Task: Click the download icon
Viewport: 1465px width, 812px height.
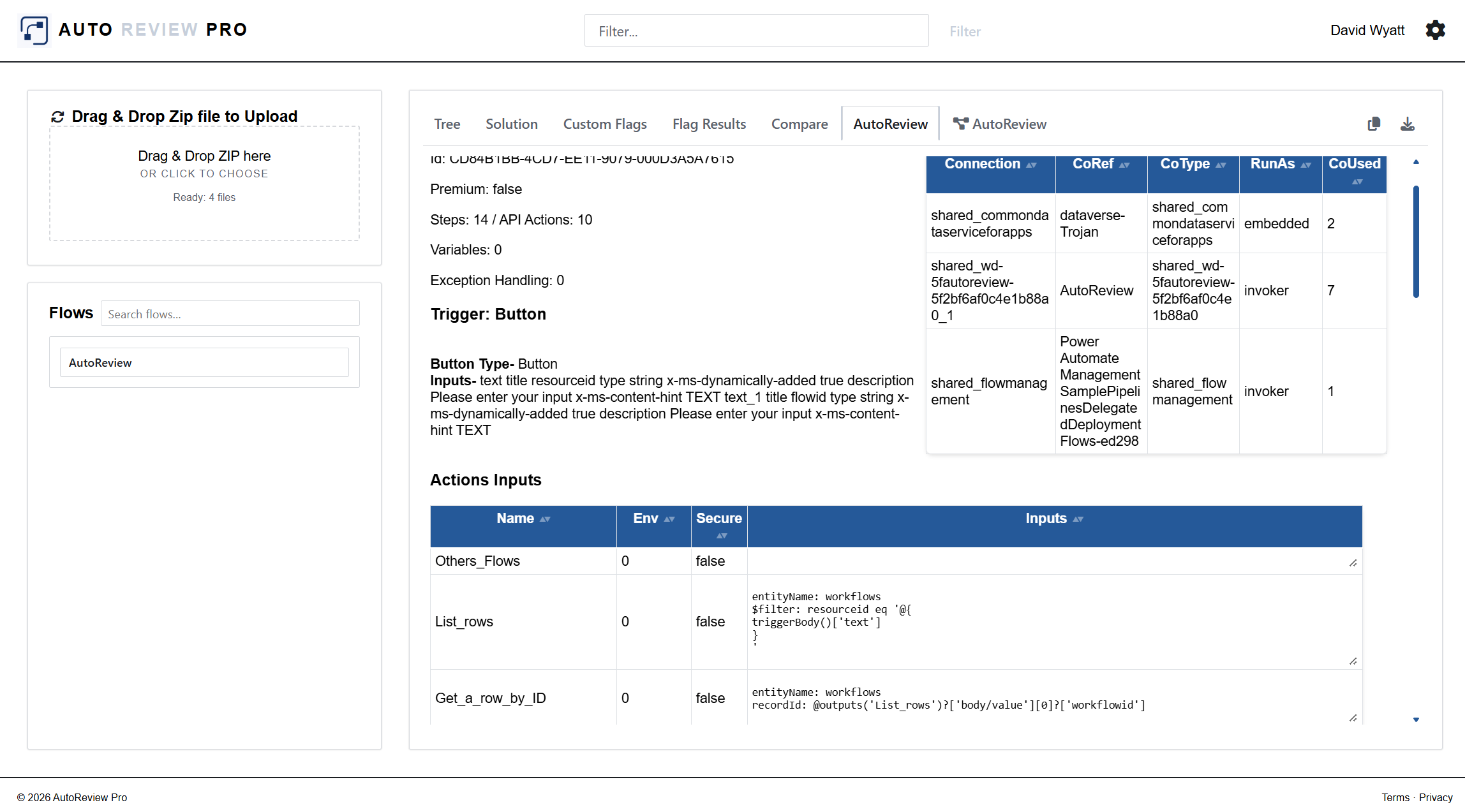Action: (1407, 124)
